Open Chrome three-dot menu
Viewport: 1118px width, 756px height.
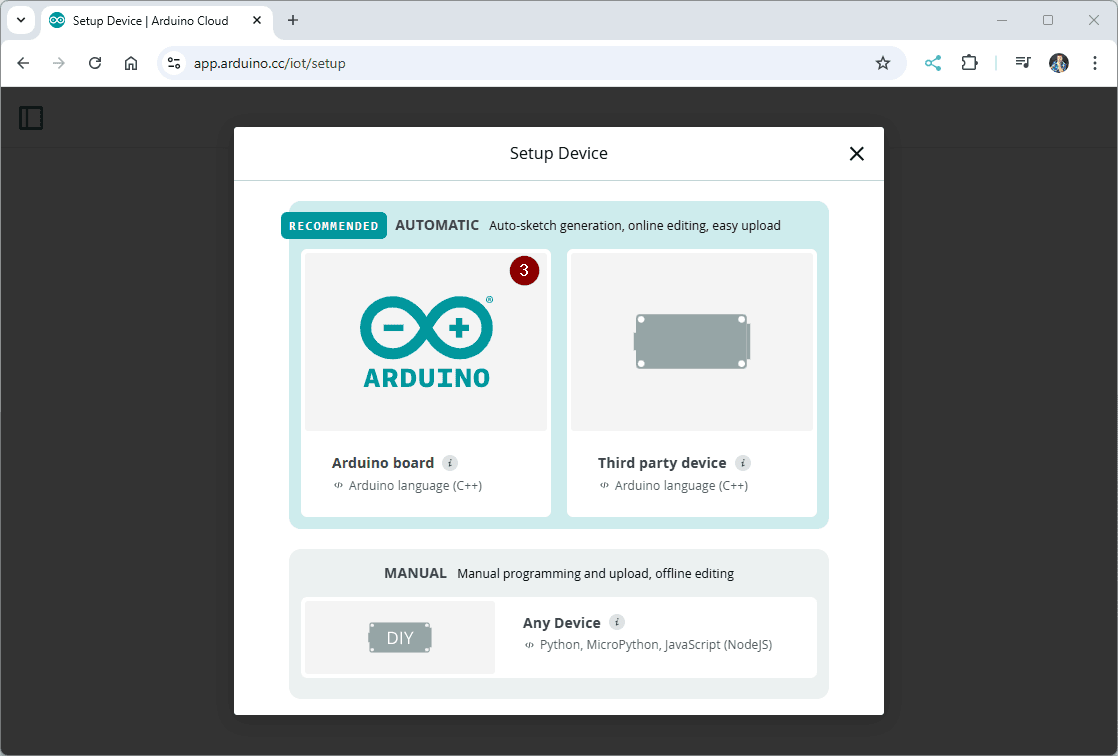coord(1095,63)
